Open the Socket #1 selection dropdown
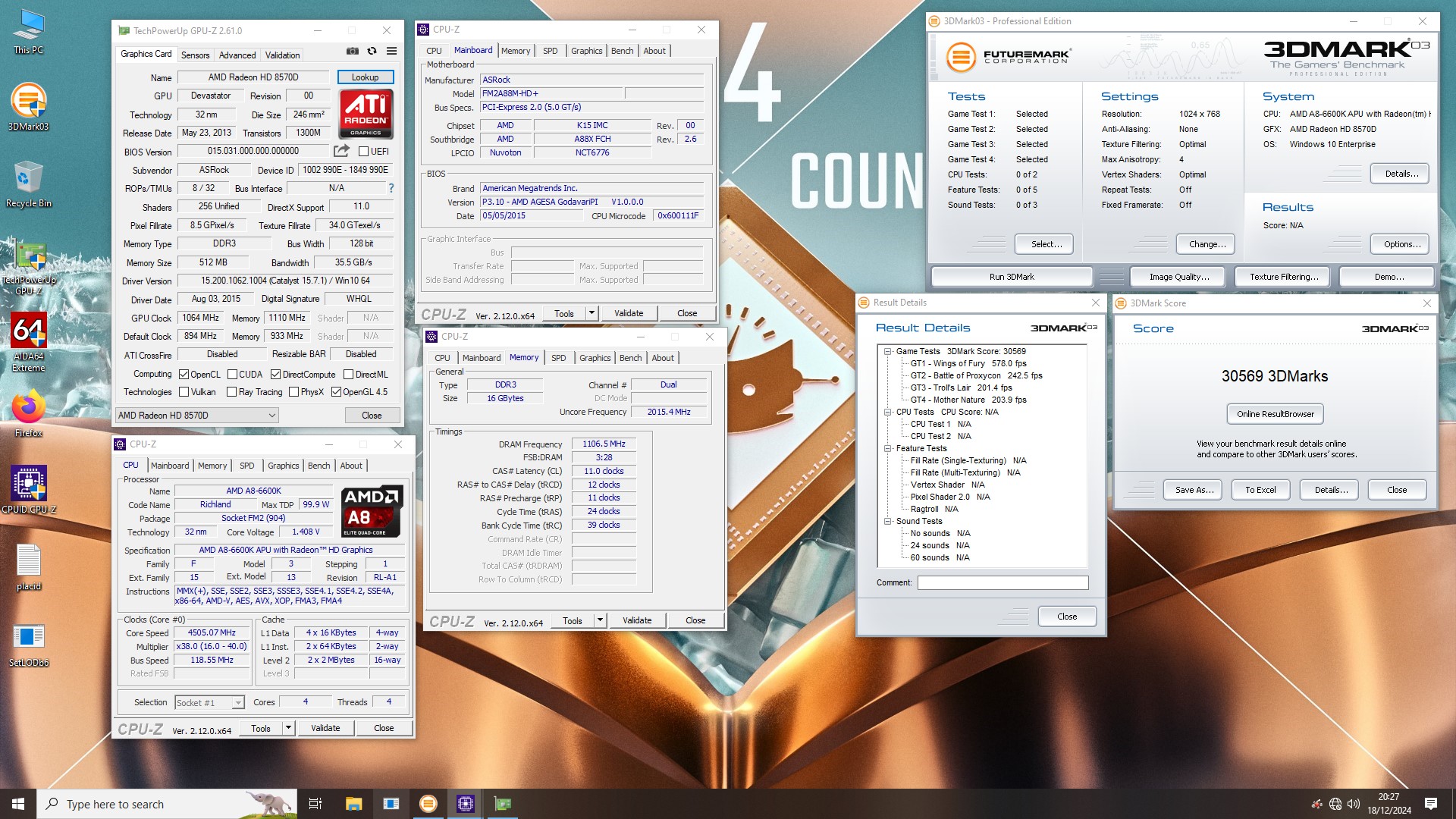The width and height of the screenshot is (1456, 819). [x=209, y=702]
